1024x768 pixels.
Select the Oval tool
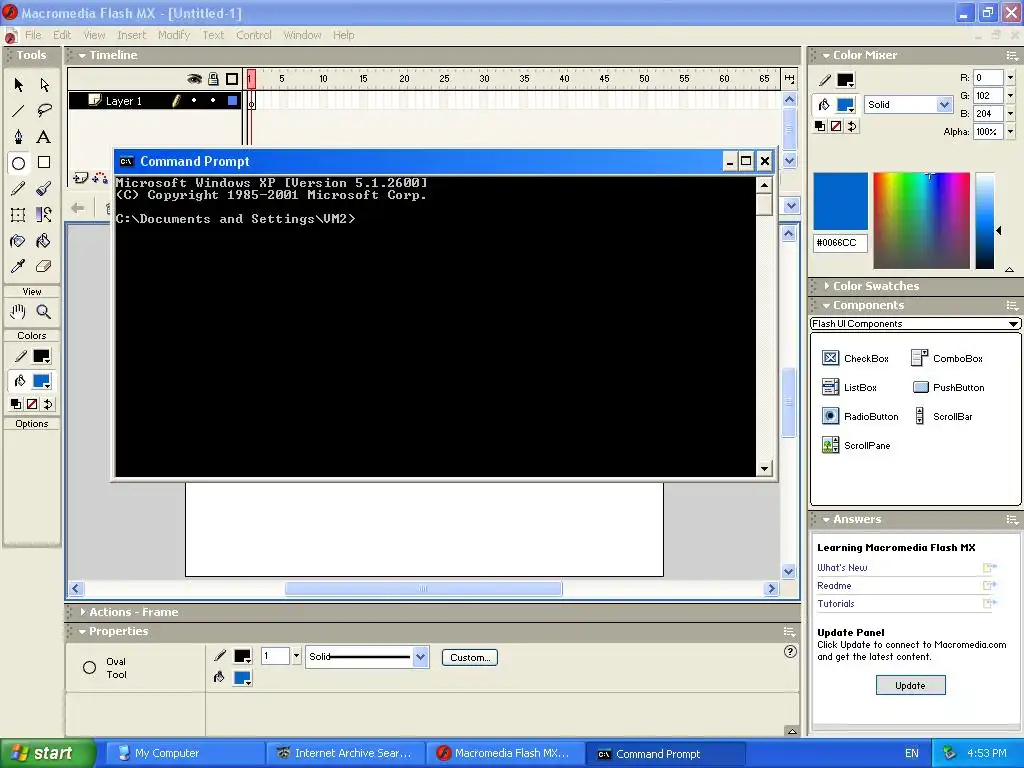[18, 163]
